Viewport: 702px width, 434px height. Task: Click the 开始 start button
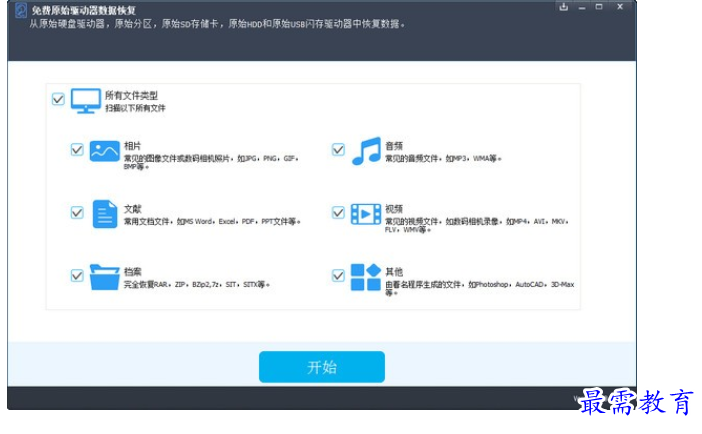click(x=322, y=367)
